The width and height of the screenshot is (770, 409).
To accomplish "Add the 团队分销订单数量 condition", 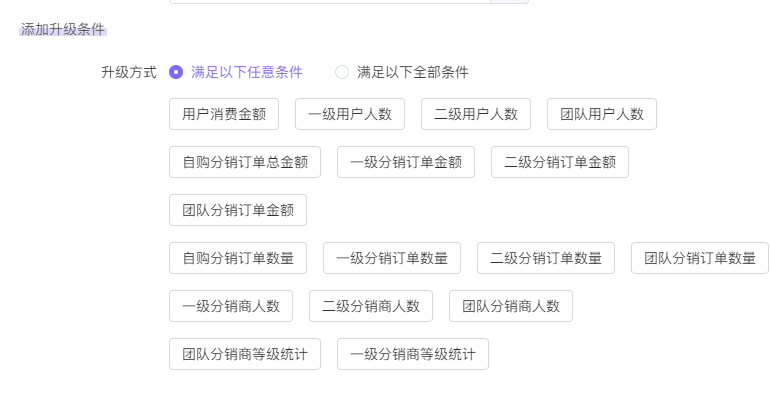I will pos(700,258).
